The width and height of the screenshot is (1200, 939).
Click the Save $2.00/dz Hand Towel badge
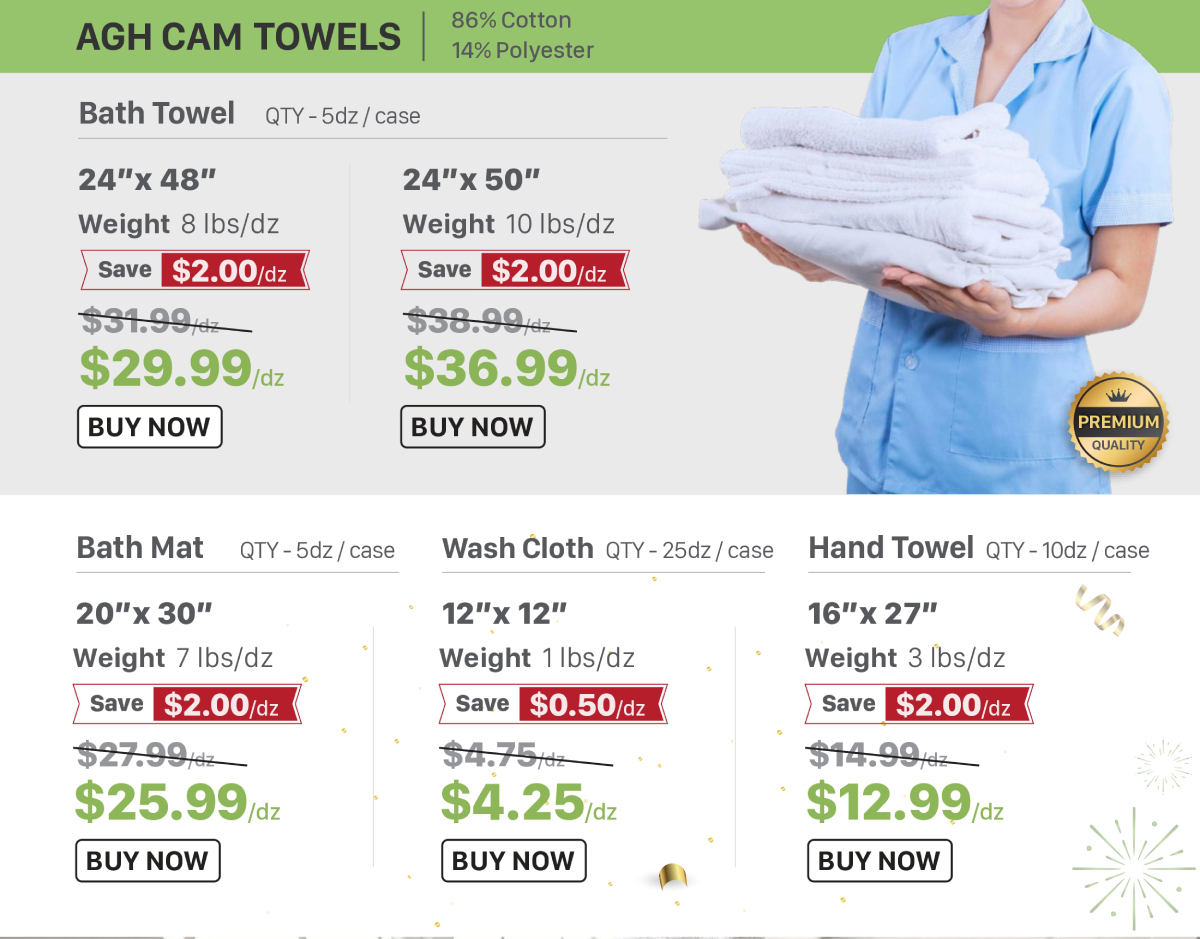pos(918,704)
